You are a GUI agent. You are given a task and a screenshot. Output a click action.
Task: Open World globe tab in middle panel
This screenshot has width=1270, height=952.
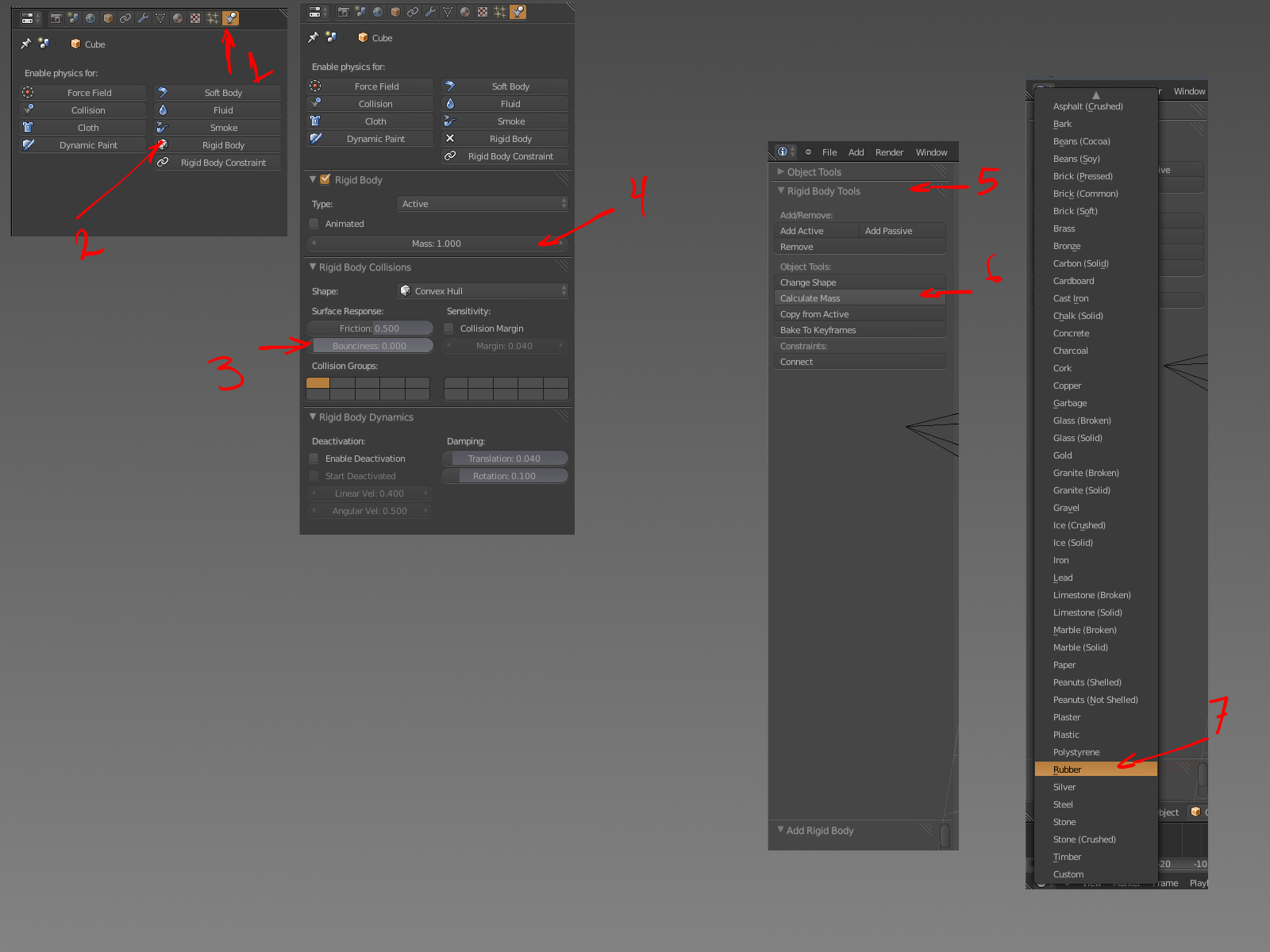(x=378, y=12)
